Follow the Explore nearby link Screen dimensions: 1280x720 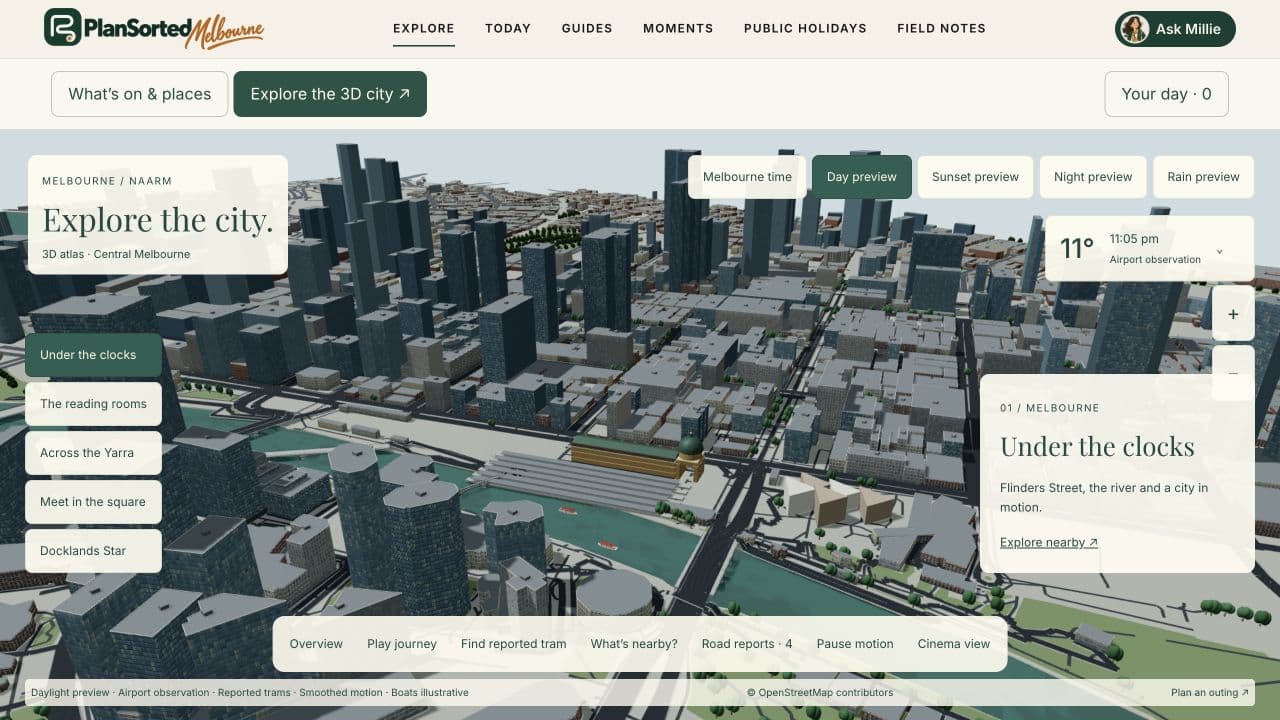point(1049,542)
